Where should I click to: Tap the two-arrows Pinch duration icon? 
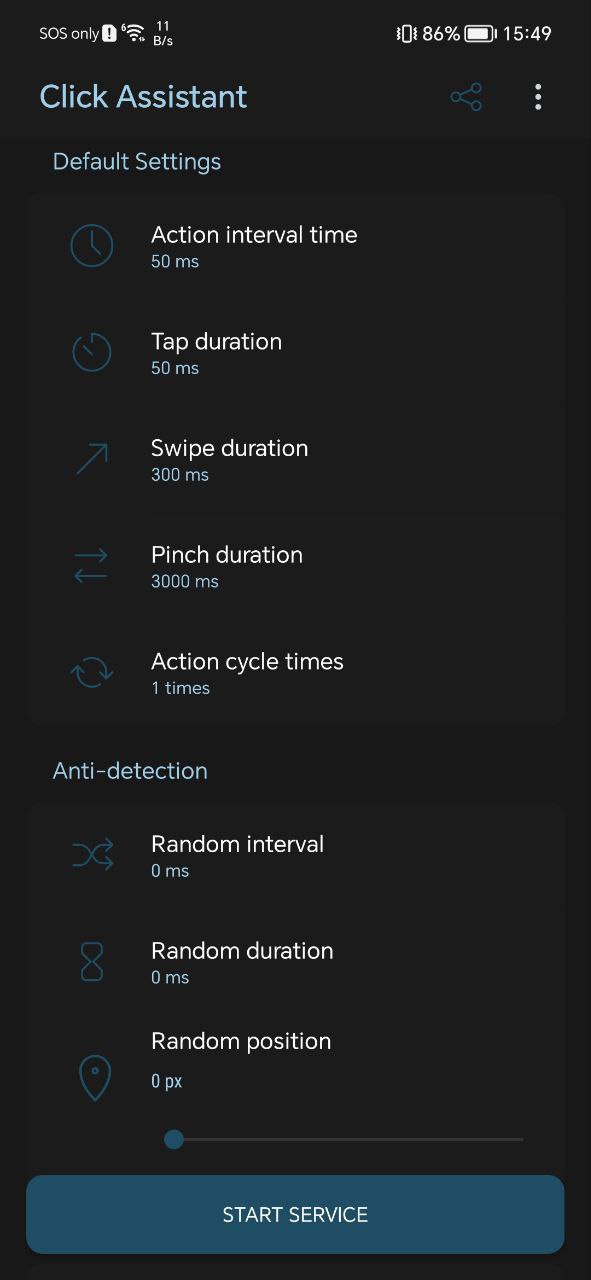coord(92,566)
